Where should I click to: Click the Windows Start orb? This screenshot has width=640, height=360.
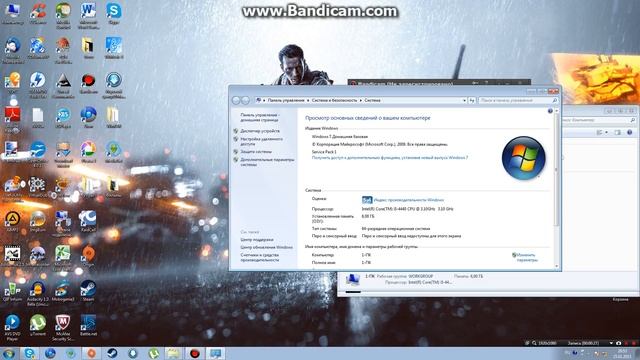coord(8,353)
